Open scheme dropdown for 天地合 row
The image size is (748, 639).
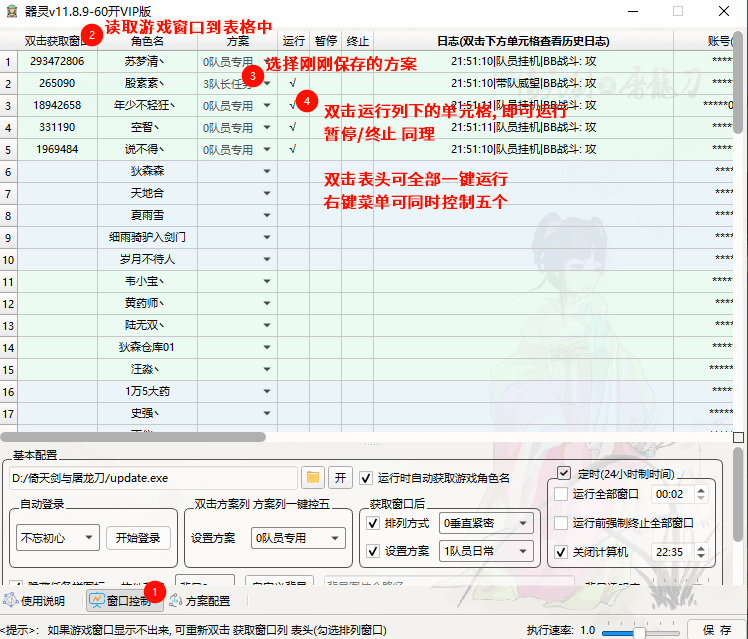[267, 193]
